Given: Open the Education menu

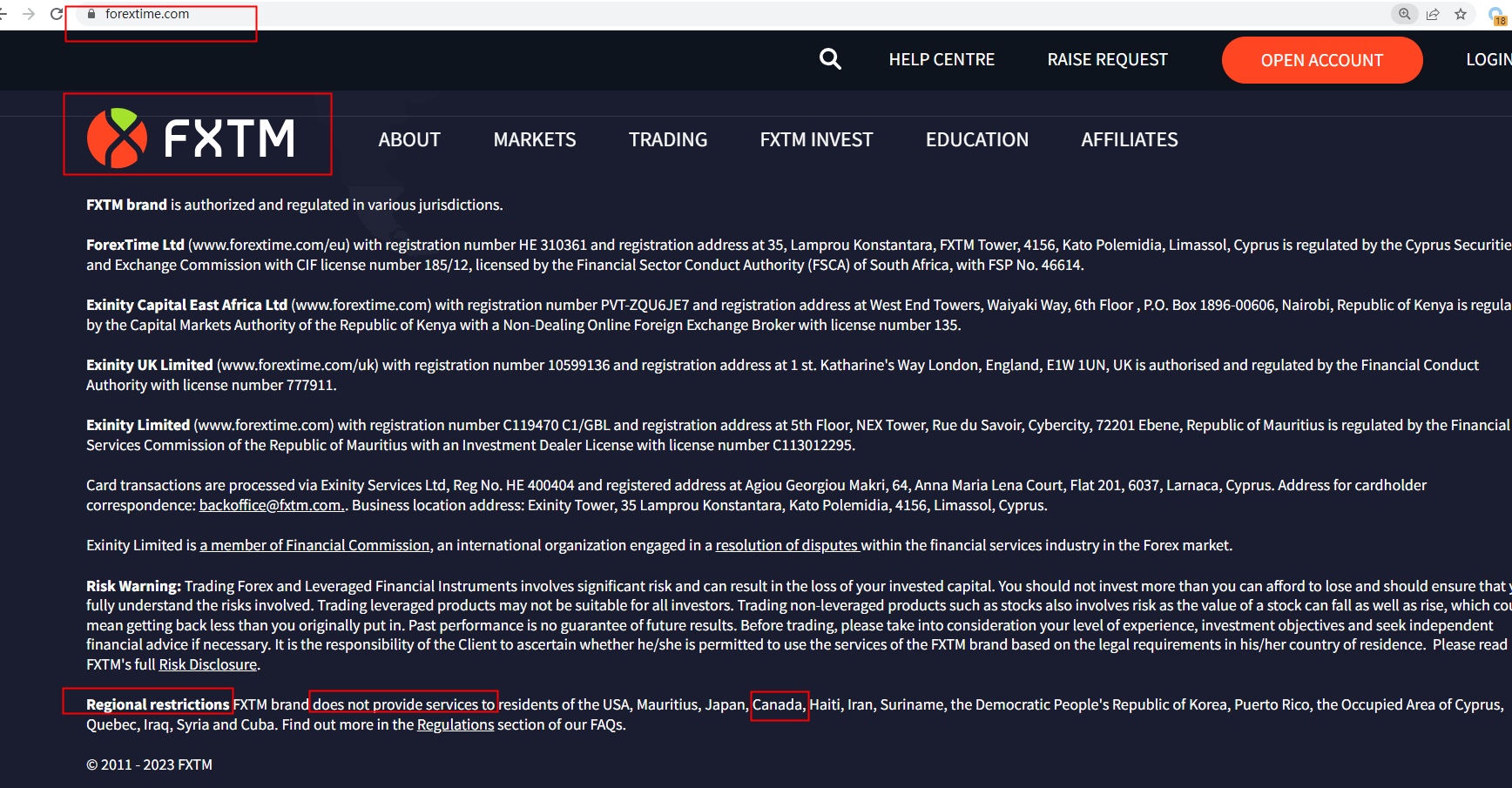Looking at the screenshot, I should pos(977,139).
